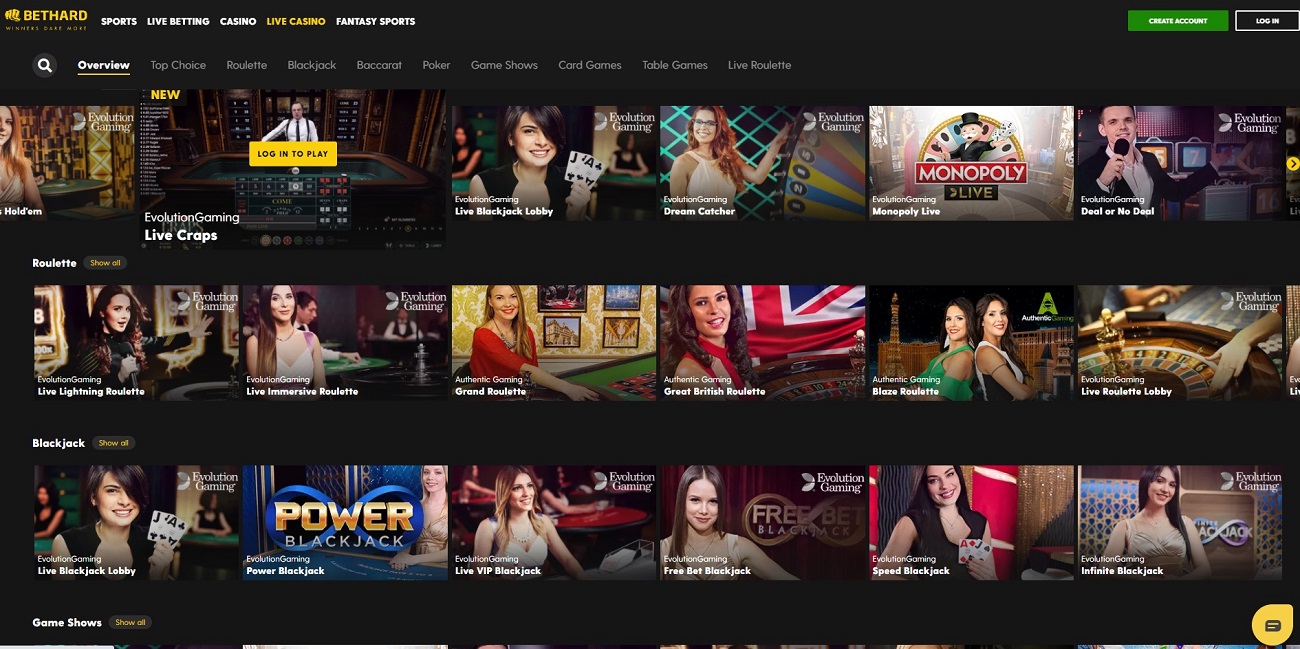Show all Game Shows
Screen dimensions: 1300x649
pyautogui.click(x=130, y=622)
